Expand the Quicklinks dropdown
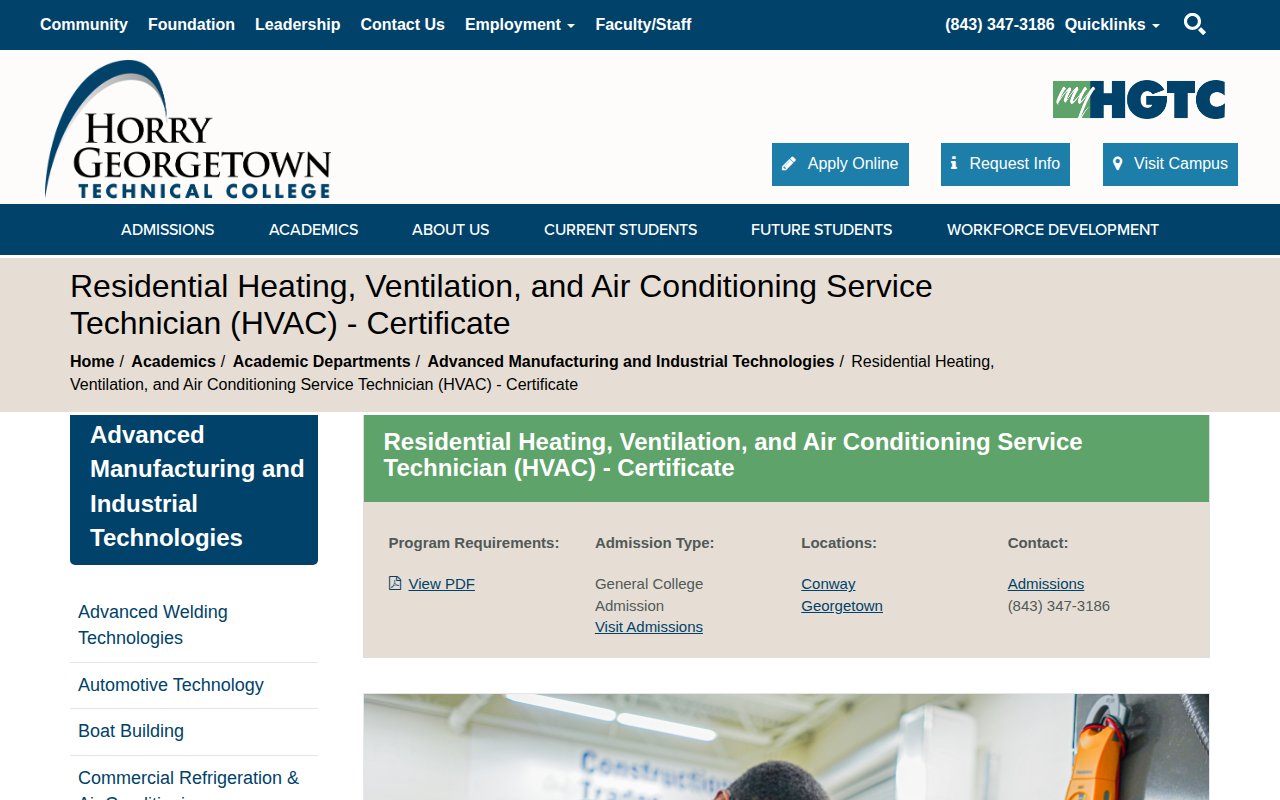The height and width of the screenshot is (800, 1280). 1111,24
